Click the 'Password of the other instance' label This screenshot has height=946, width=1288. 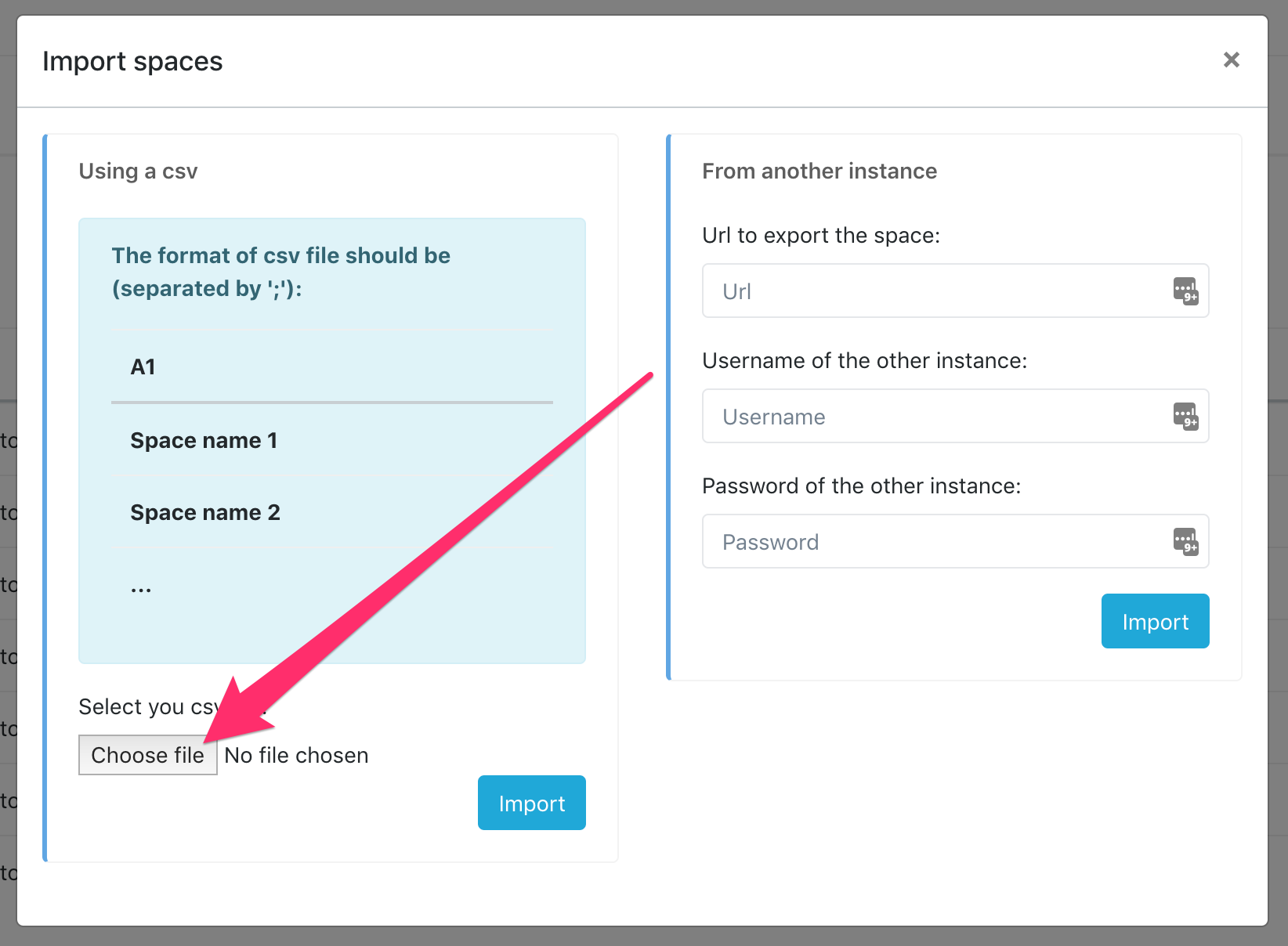pos(862,486)
